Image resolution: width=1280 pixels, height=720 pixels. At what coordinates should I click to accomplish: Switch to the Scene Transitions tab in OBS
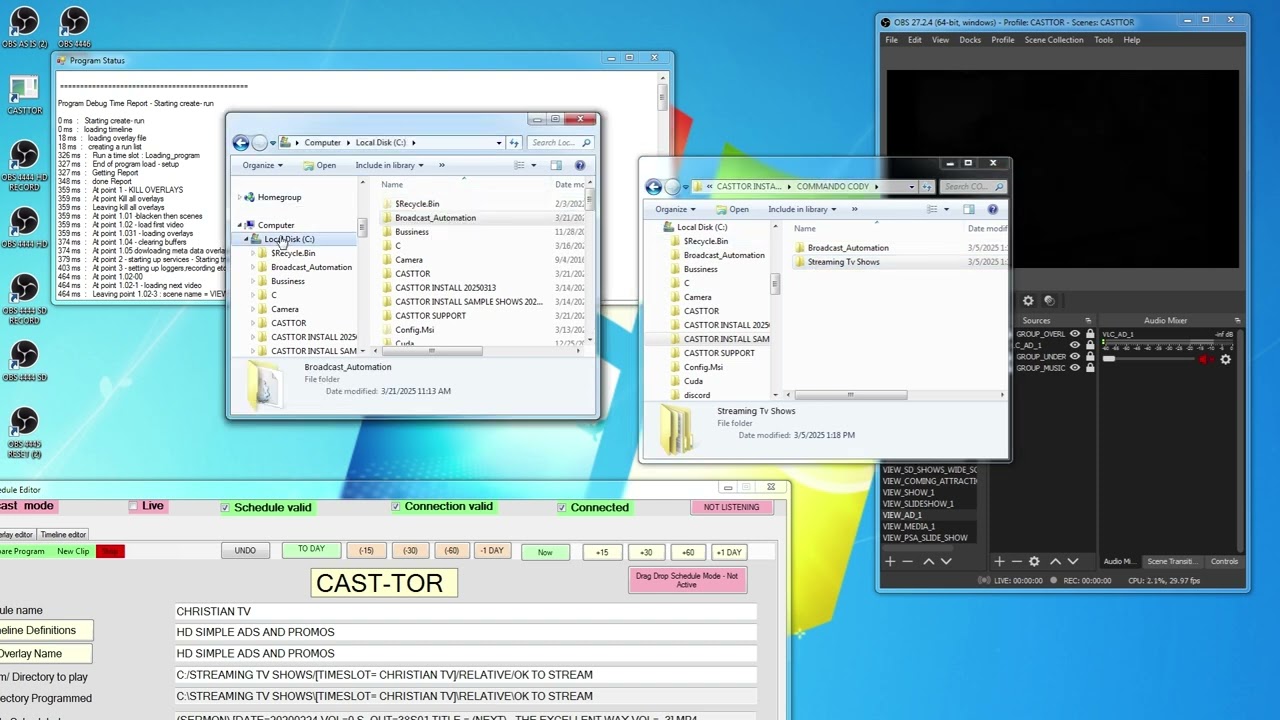click(1171, 562)
